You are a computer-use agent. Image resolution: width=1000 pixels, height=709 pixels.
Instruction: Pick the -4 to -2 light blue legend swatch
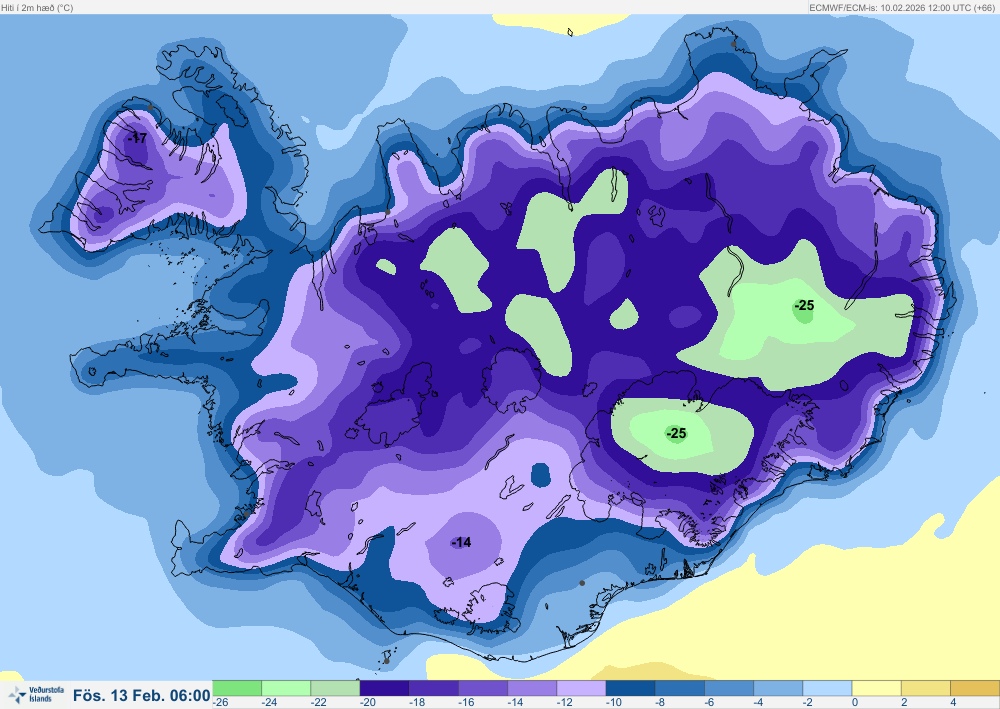pyautogui.click(x=778, y=688)
